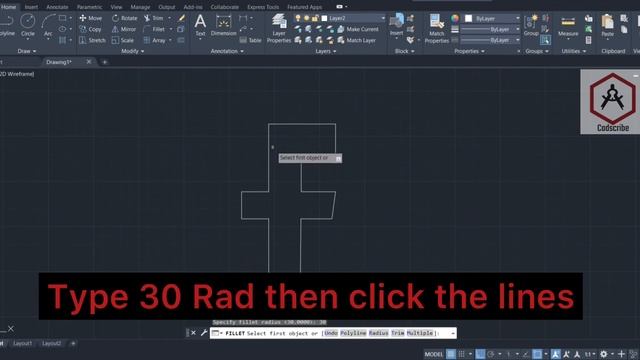This screenshot has height=360, width=640.
Task: Activate the Trim command
Action: pyautogui.click(x=153, y=18)
